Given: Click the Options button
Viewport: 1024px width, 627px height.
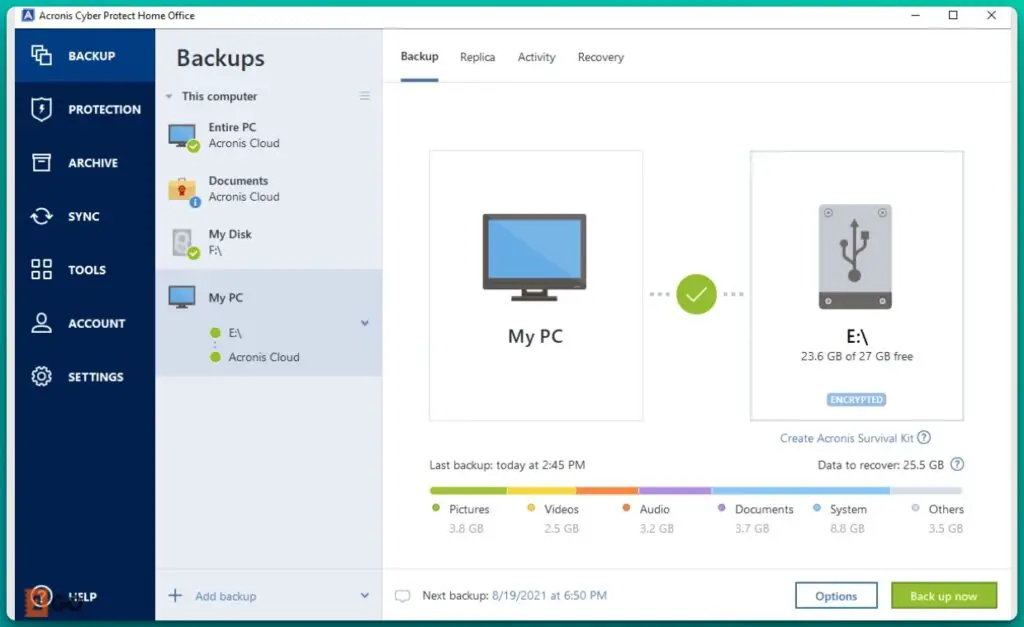Looking at the screenshot, I should pos(836,596).
